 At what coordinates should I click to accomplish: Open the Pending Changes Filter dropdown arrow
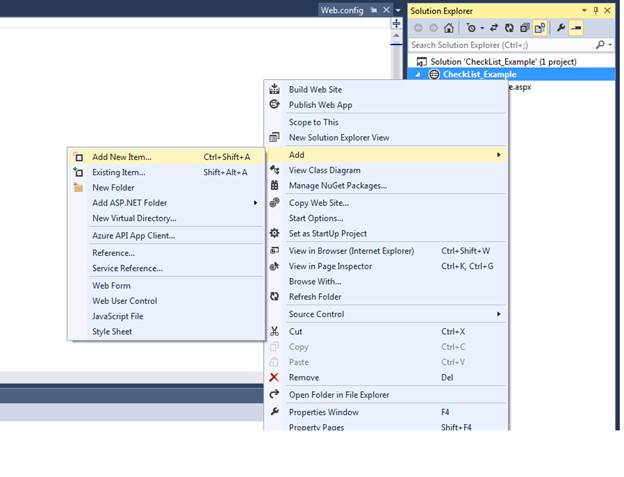coord(482,28)
